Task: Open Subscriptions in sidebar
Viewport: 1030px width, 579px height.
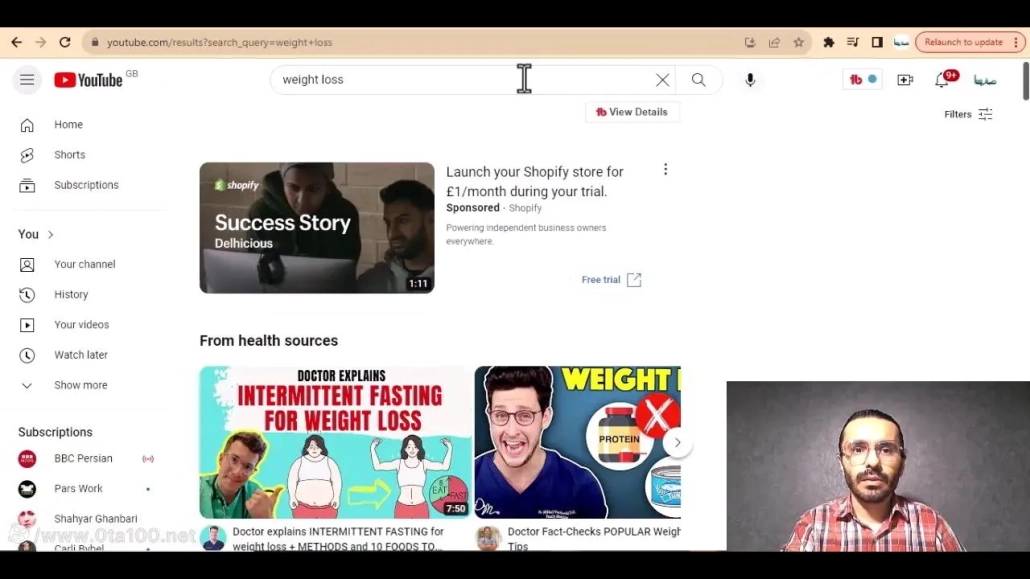Action: click(x=86, y=185)
